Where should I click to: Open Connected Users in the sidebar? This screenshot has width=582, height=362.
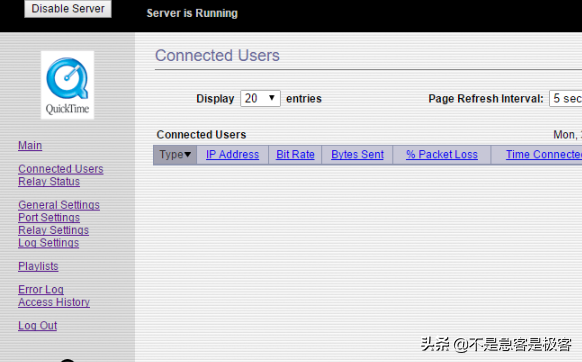click(61, 169)
